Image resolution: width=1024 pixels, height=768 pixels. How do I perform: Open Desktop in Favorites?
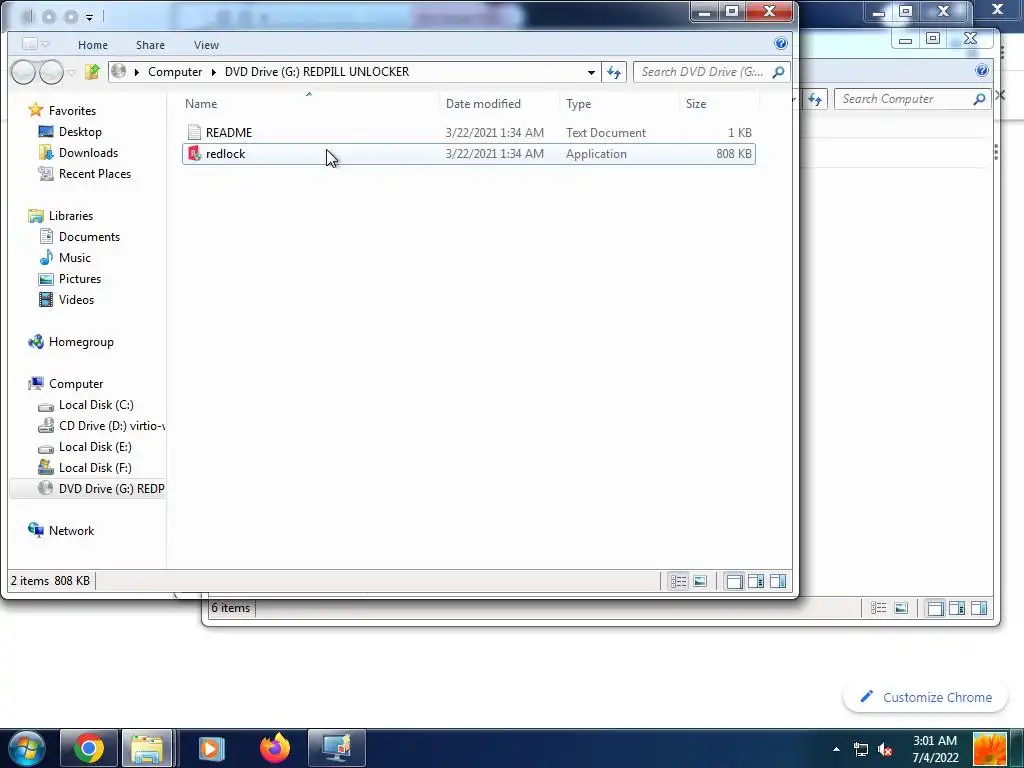point(80,132)
